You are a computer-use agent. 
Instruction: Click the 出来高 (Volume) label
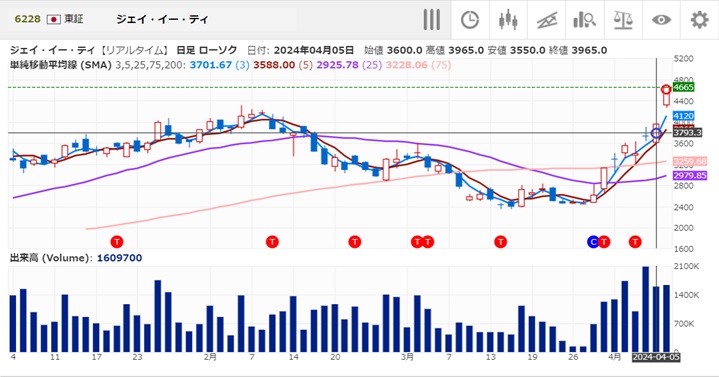tap(51, 258)
